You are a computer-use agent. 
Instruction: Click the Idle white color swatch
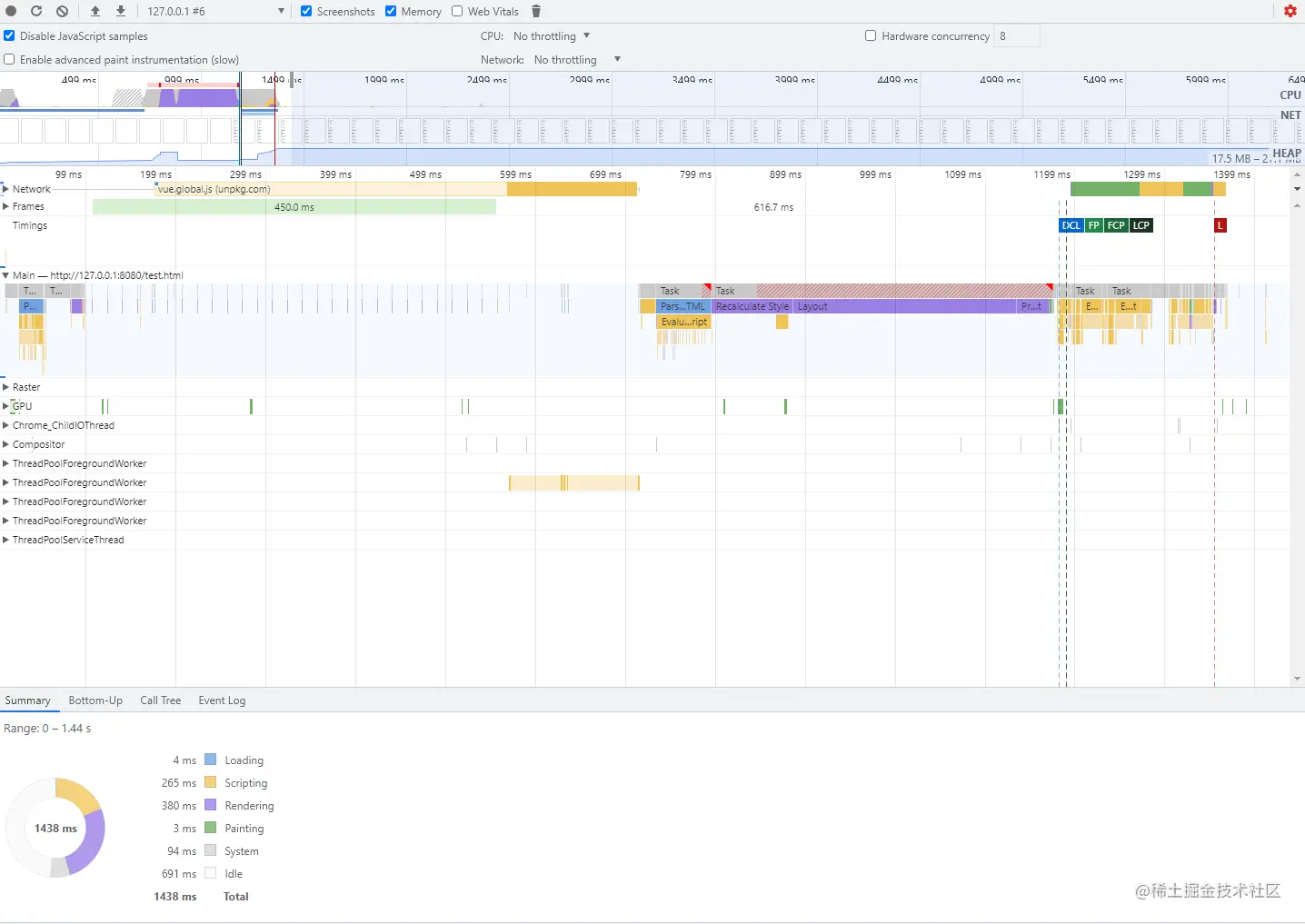pos(211,873)
